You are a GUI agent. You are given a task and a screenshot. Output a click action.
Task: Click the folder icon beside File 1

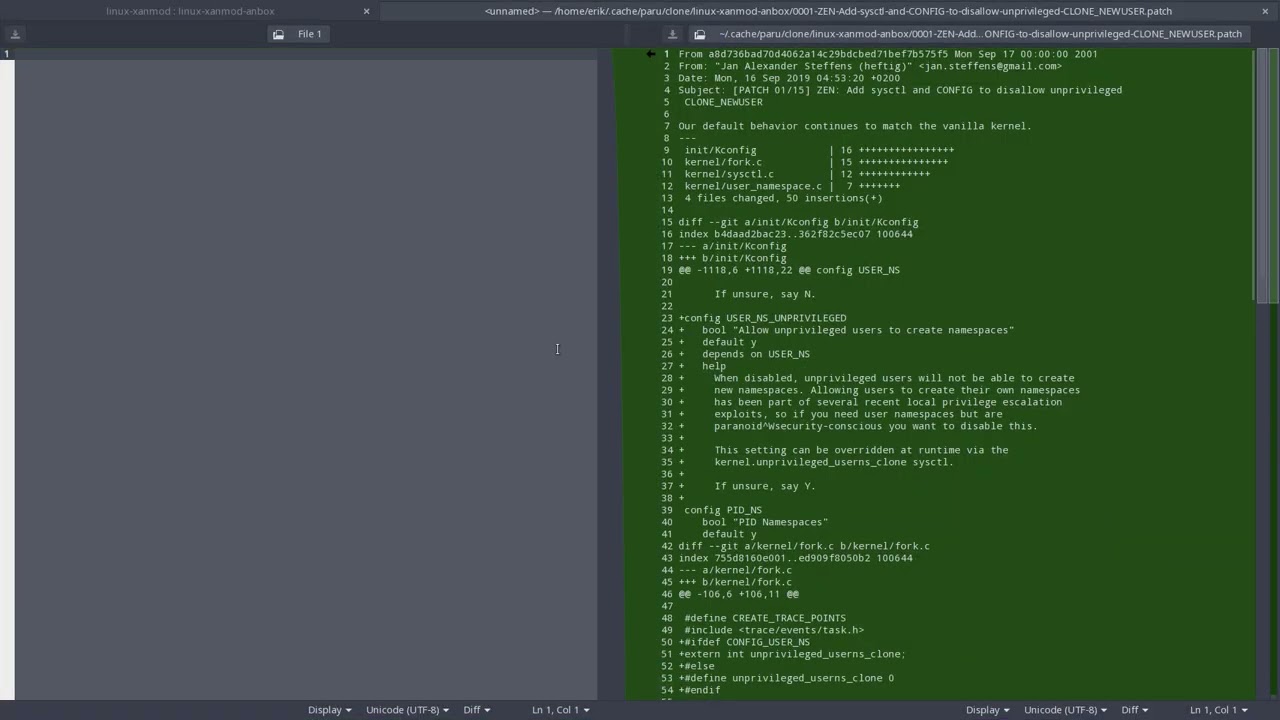click(278, 34)
